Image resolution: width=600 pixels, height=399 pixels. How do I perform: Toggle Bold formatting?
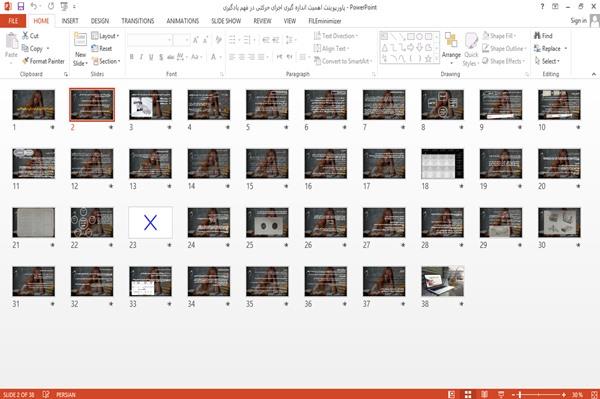click(132, 57)
